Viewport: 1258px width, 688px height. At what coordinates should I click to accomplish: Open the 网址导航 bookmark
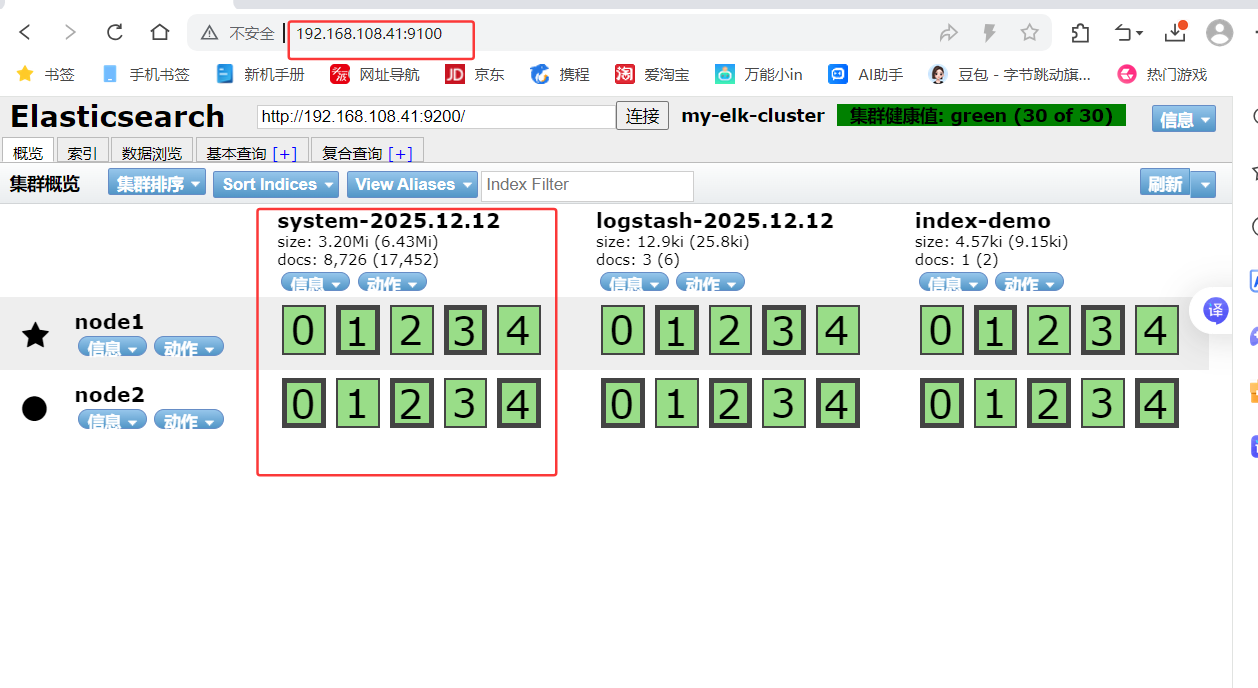(x=375, y=74)
